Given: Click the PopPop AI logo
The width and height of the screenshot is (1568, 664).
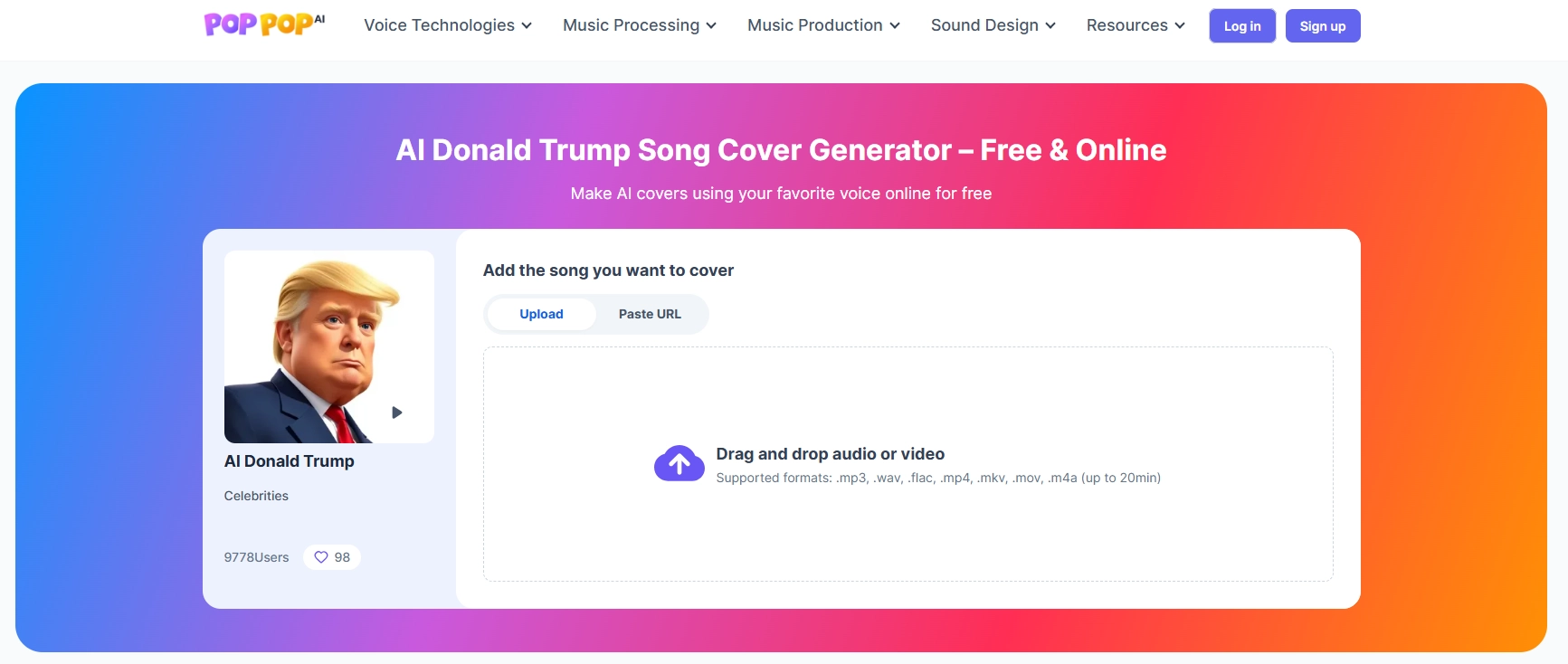Looking at the screenshot, I should coord(263,24).
